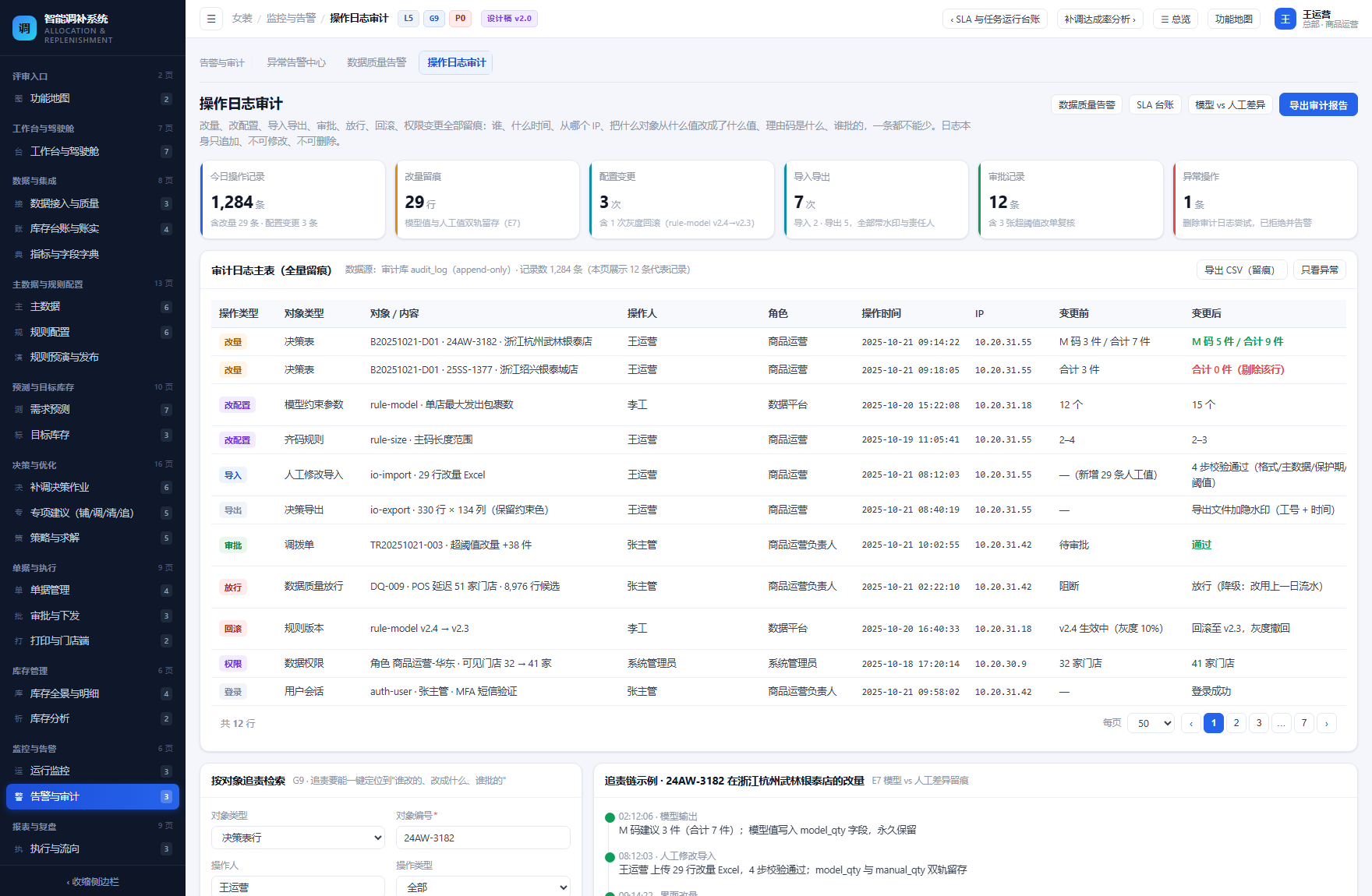This screenshot has height=896, width=1372.
Task: Open 需求预测 in the sidebar
Action: coord(93,409)
